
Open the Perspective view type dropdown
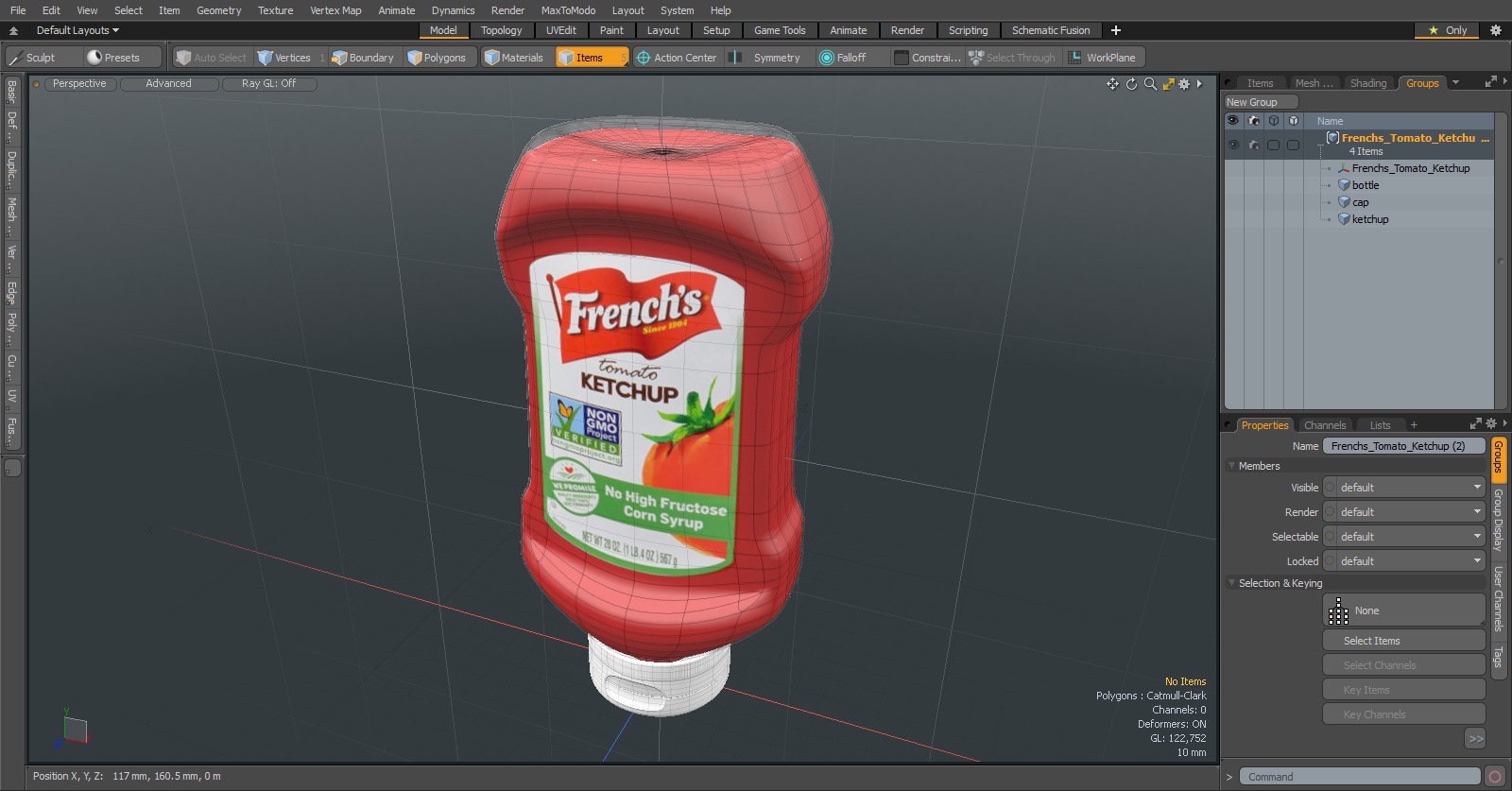tap(79, 84)
